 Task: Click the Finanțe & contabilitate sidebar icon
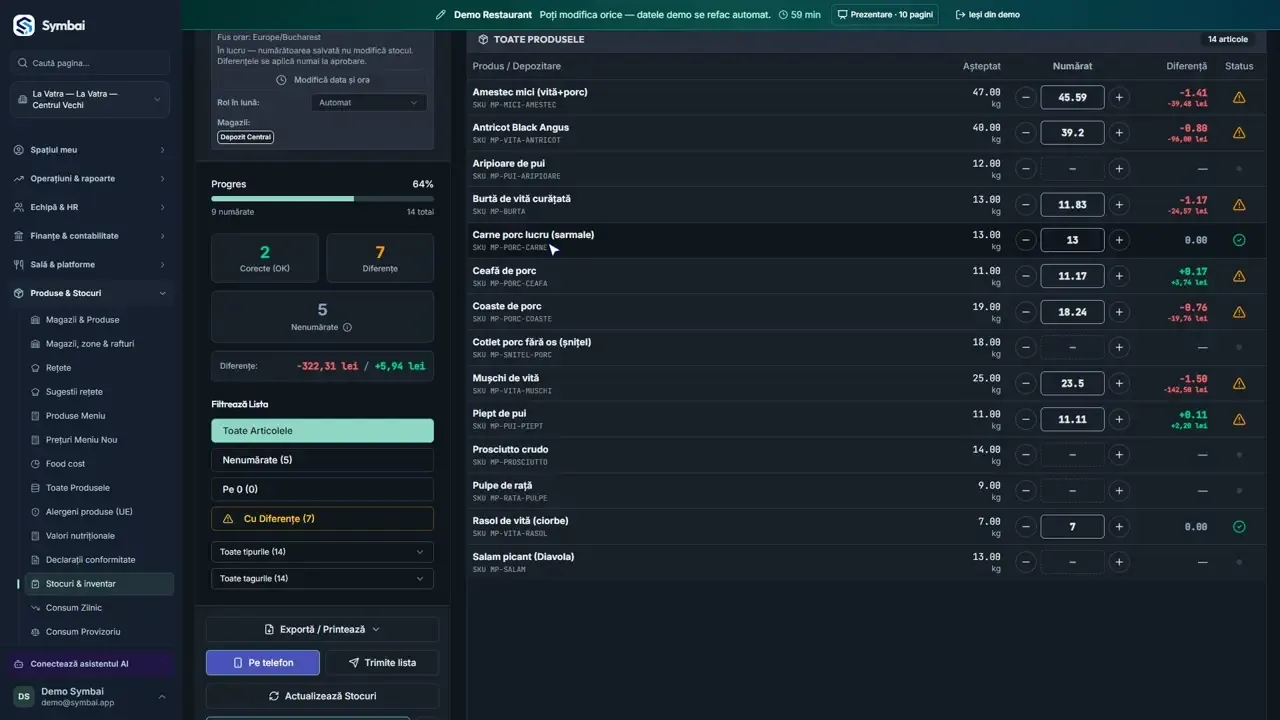pyautogui.click(x=20, y=236)
